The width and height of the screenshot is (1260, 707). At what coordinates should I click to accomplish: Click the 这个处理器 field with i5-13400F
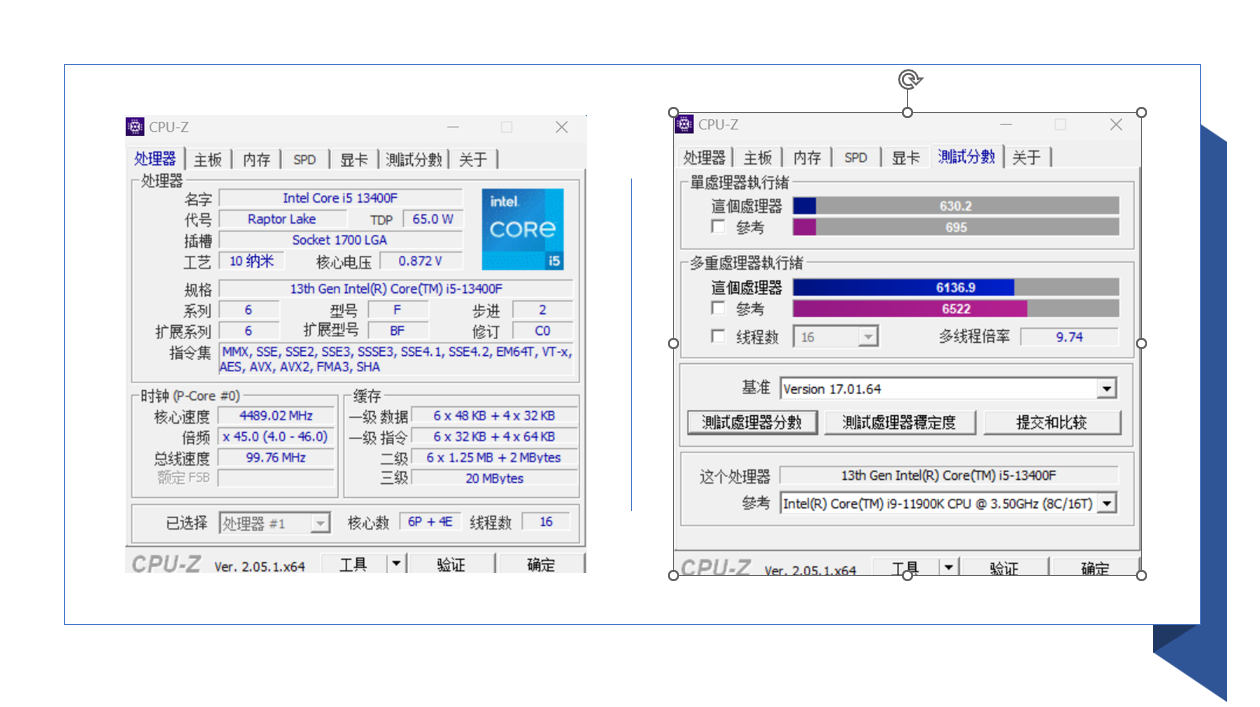point(949,475)
